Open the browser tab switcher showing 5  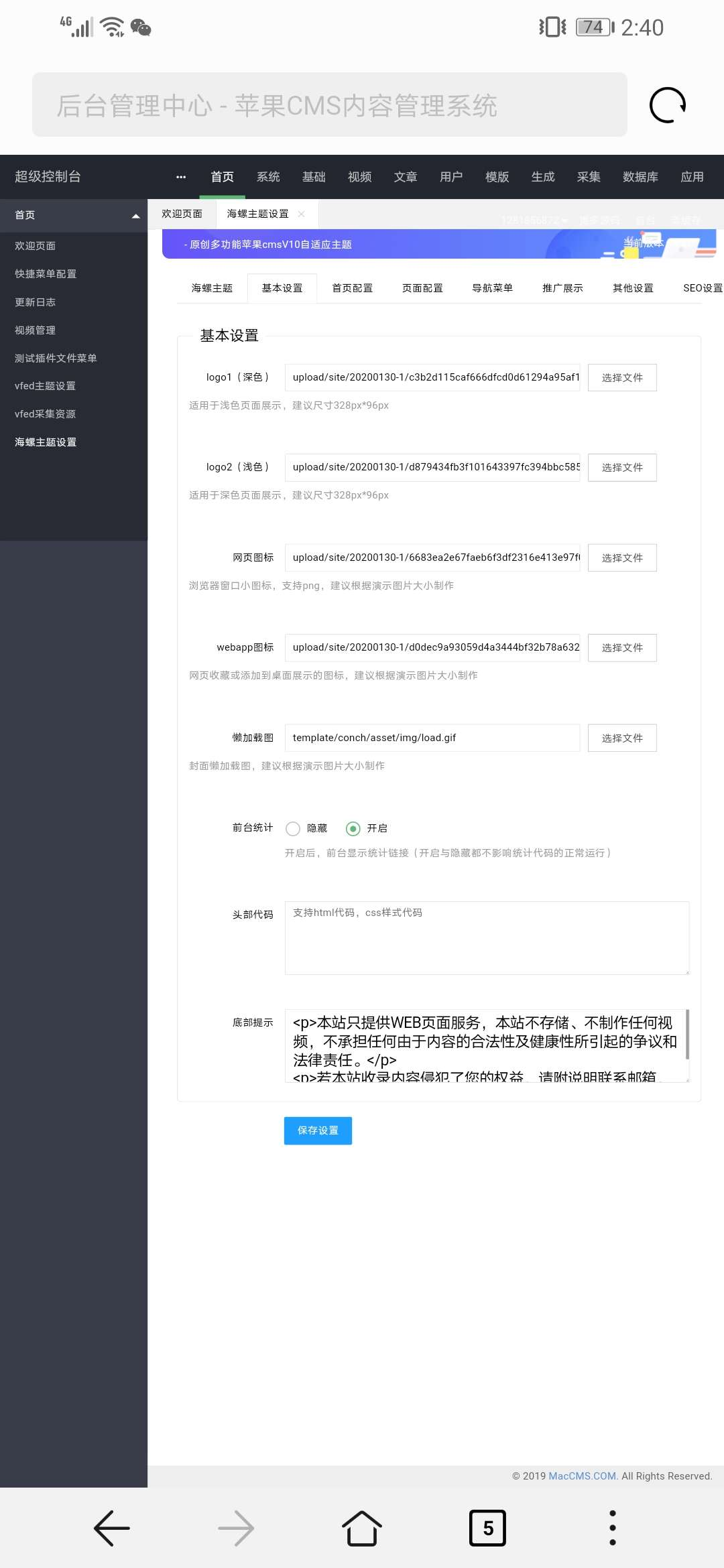click(x=487, y=1528)
